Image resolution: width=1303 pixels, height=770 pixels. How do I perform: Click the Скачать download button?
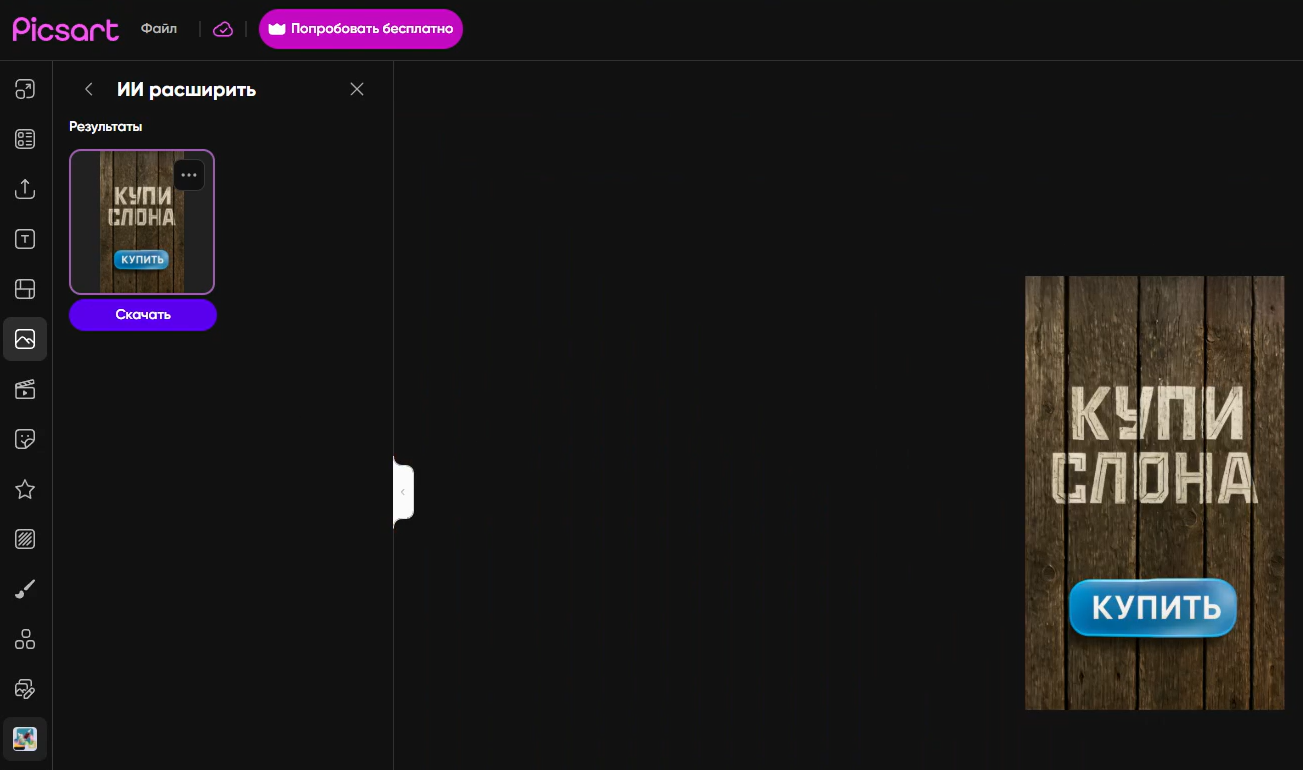[x=143, y=314]
